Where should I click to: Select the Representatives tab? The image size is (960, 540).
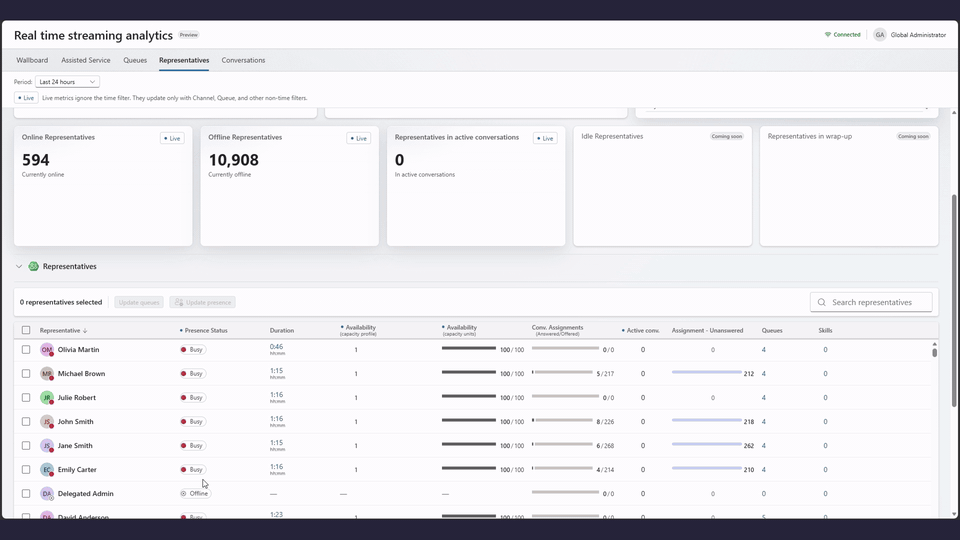pos(184,60)
